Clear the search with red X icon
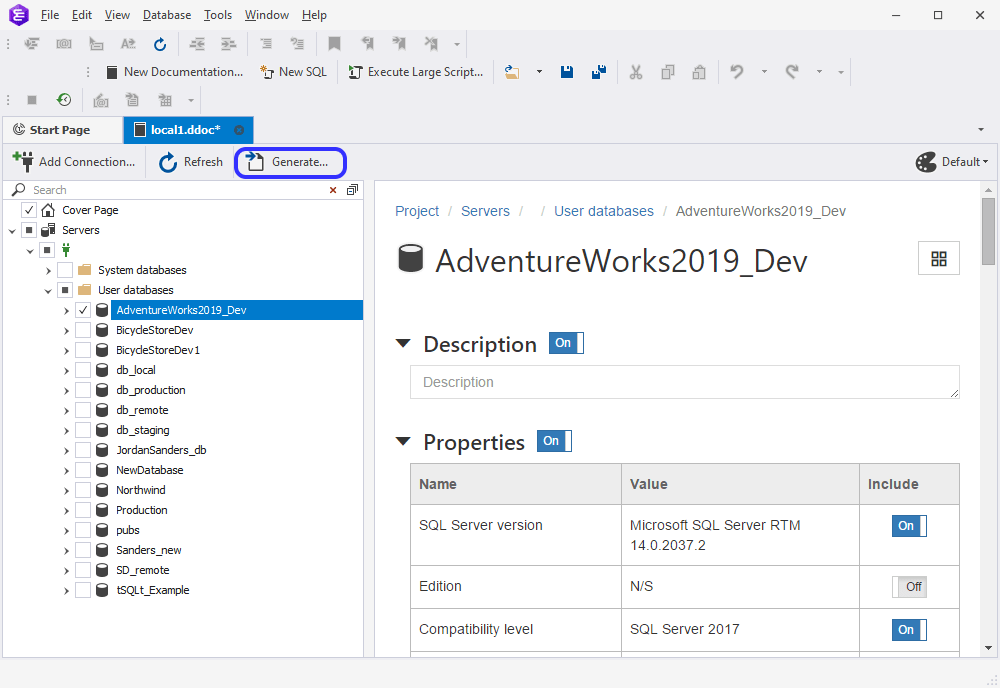1000x688 pixels. (x=333, y=190)
